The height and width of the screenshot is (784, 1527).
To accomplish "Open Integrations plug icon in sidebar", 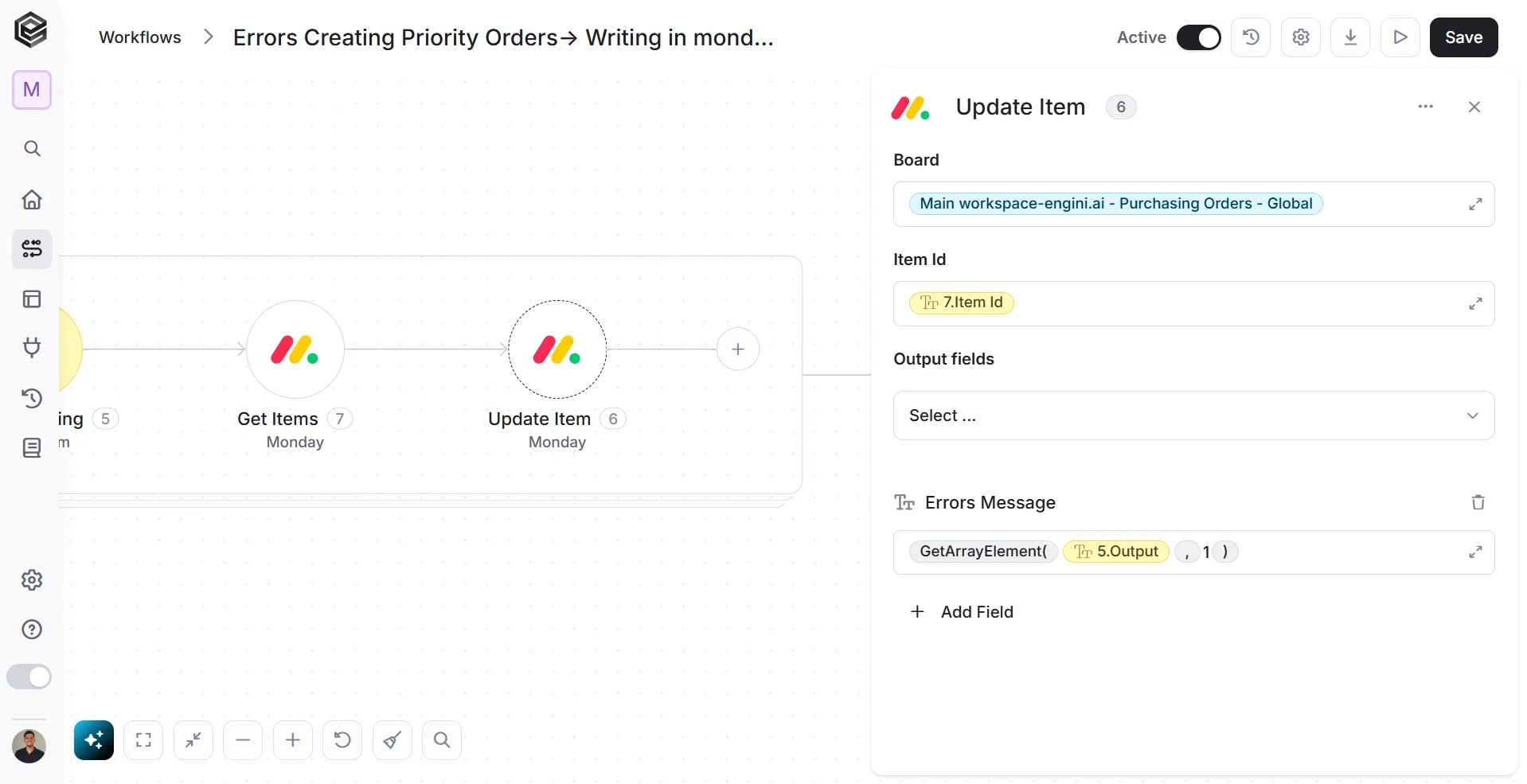I will click(x=32, y=348).
